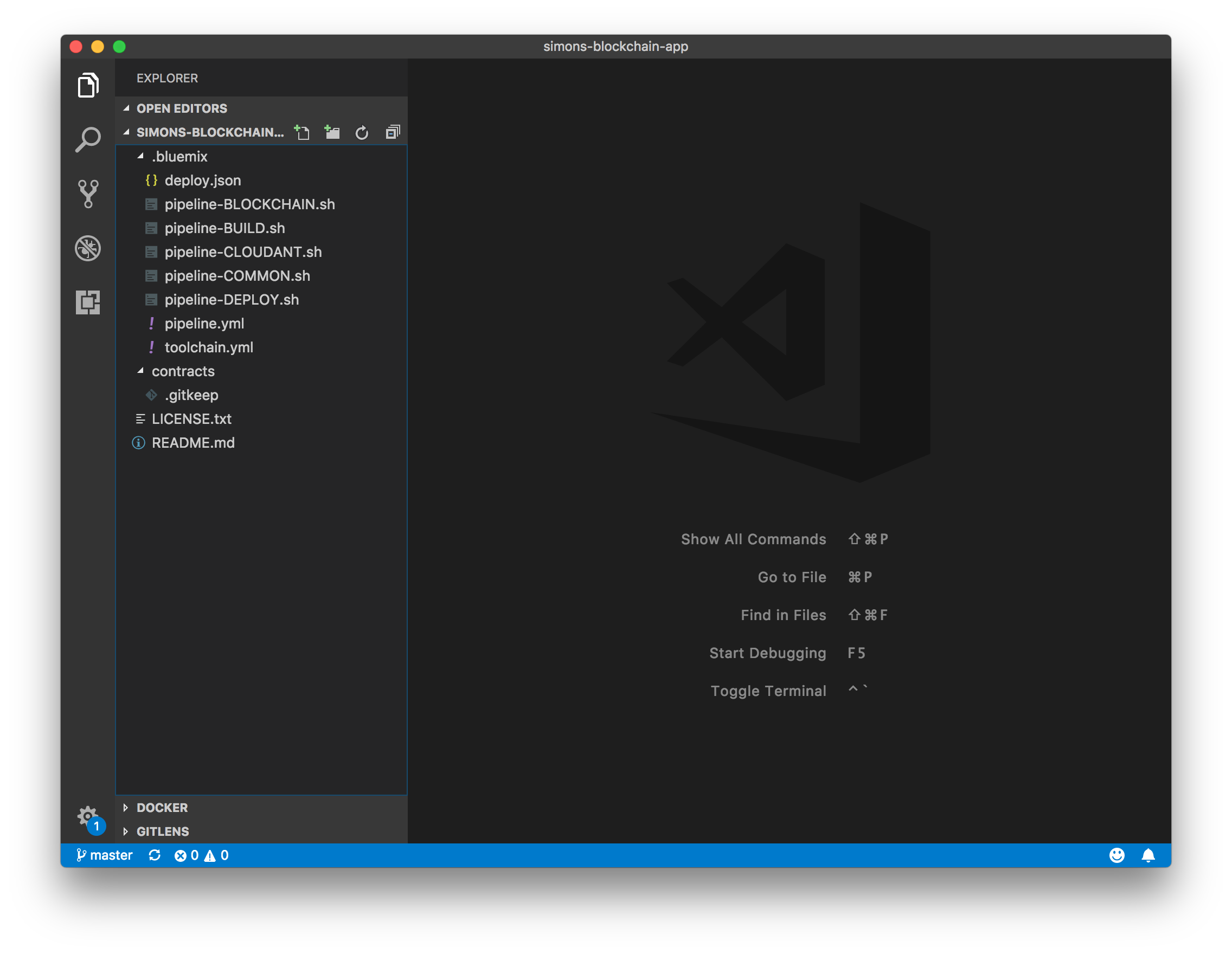Open the Manage gear menu
1232x954 pixels.
87,816
